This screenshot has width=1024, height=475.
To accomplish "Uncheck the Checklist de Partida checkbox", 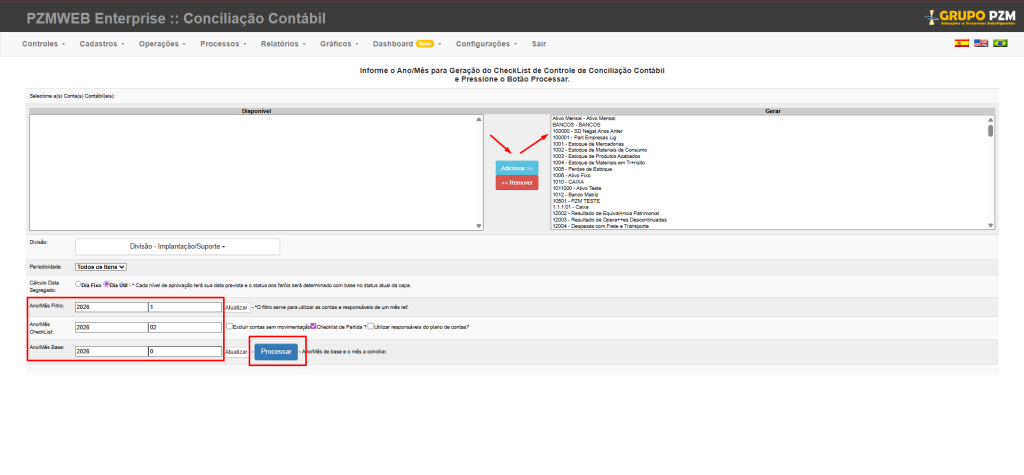I will pos(313,326).
